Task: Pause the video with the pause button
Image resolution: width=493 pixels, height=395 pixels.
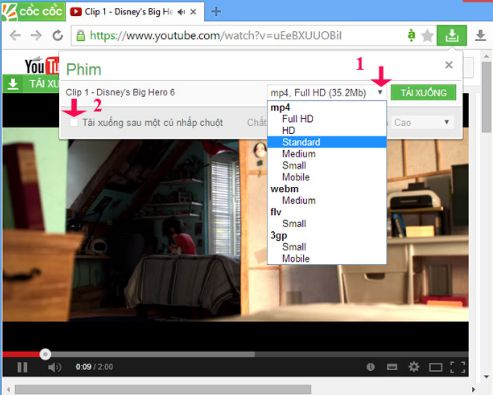Action: [x=22, y=367]
